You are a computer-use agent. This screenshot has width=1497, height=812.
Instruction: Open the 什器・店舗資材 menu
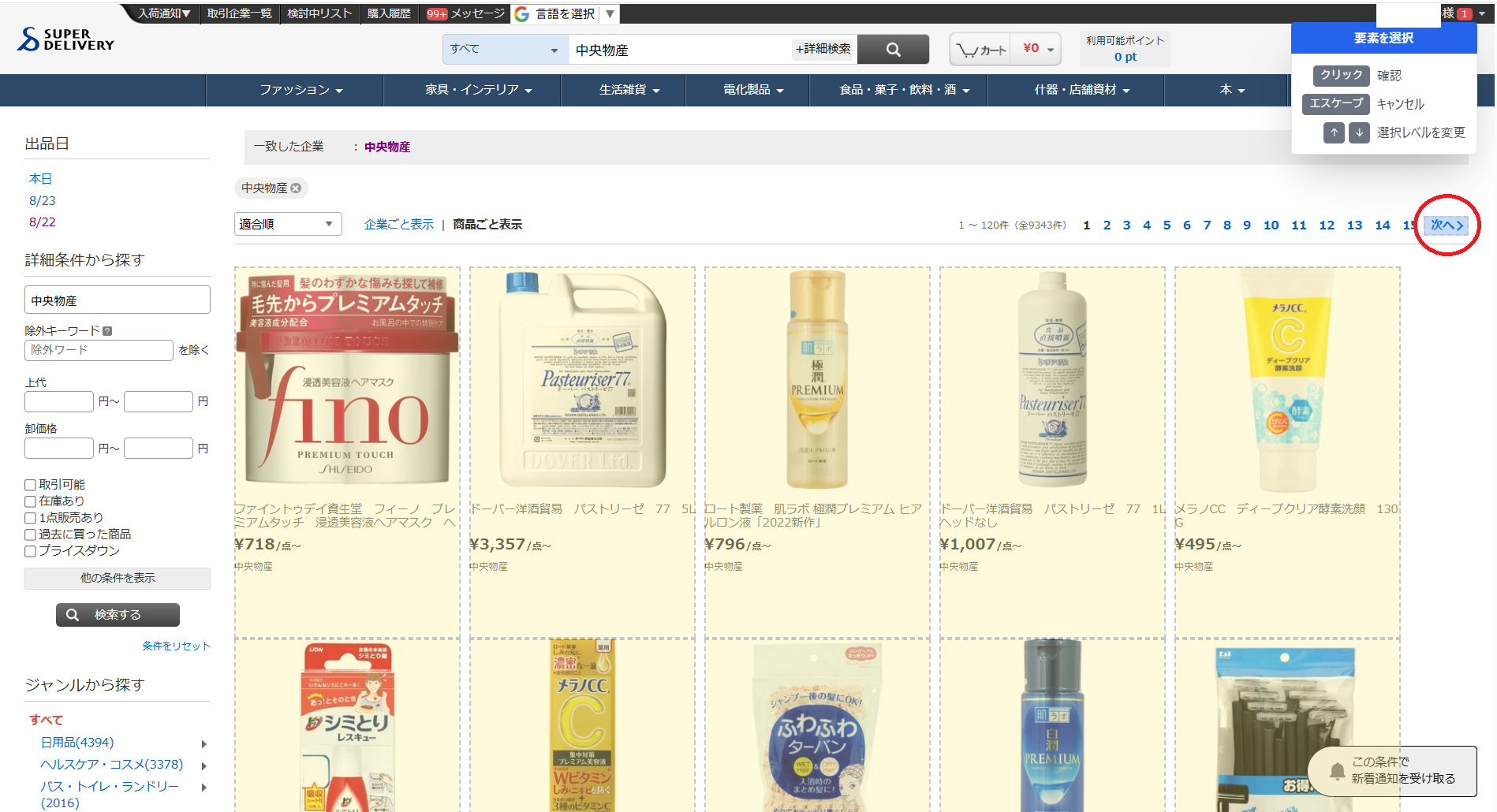pyautogui.click(x=1081, y=90)
